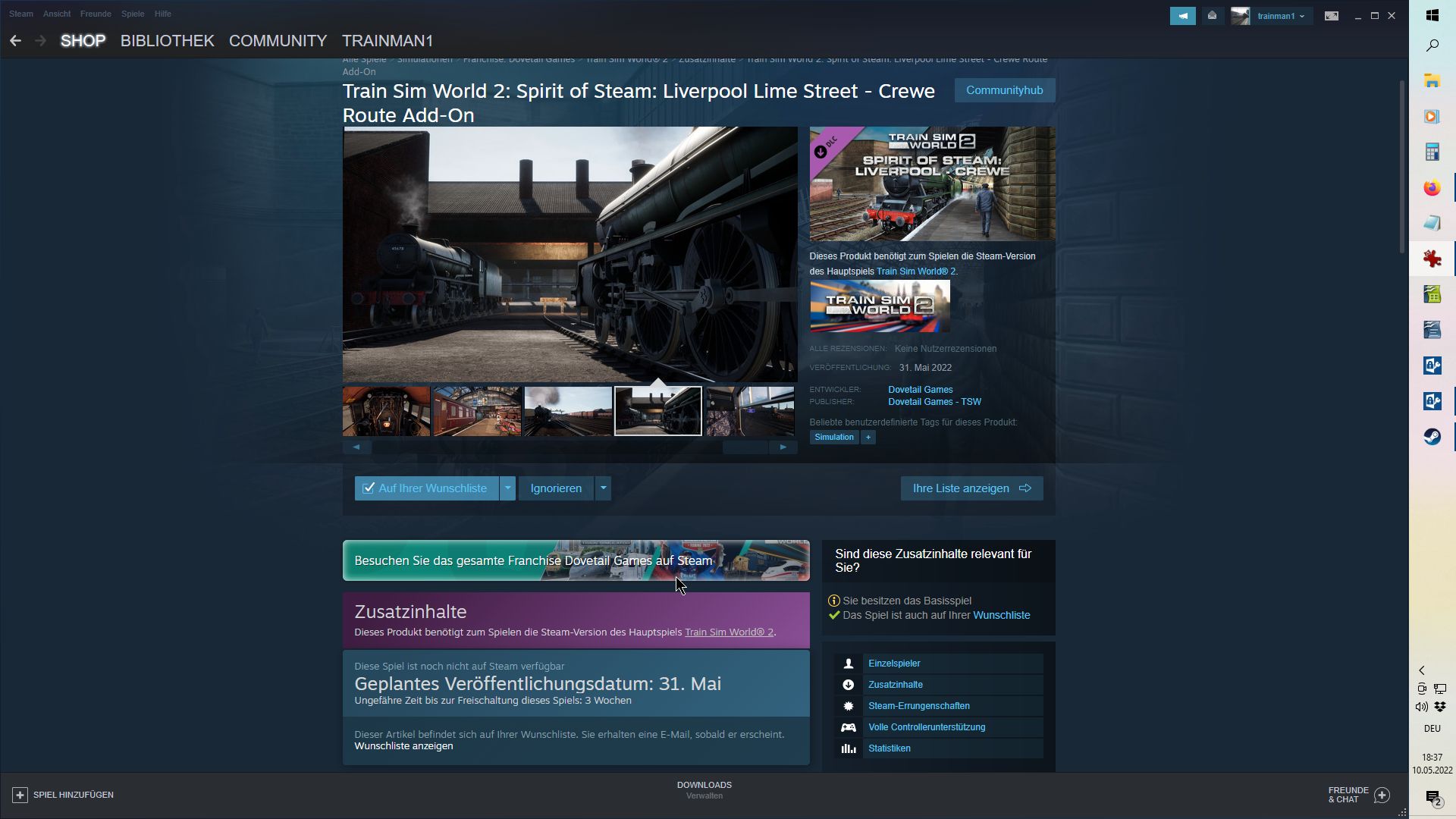Switch to the BIBLIOTHEK tab
This screenshot has height=819, width=1456.
(x=167, y=41)
